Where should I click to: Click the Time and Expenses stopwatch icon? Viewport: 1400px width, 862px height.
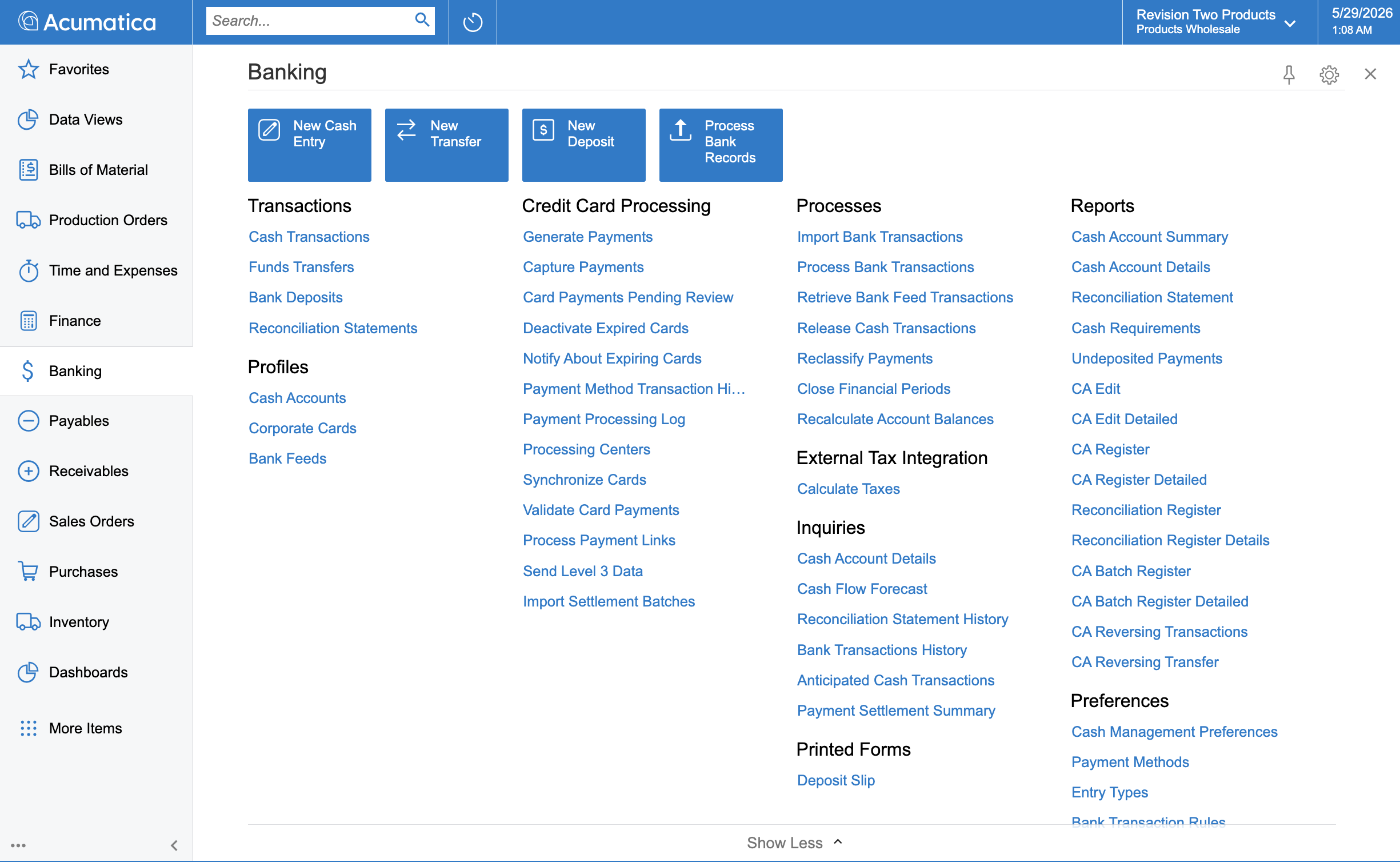tap(28, 270)
